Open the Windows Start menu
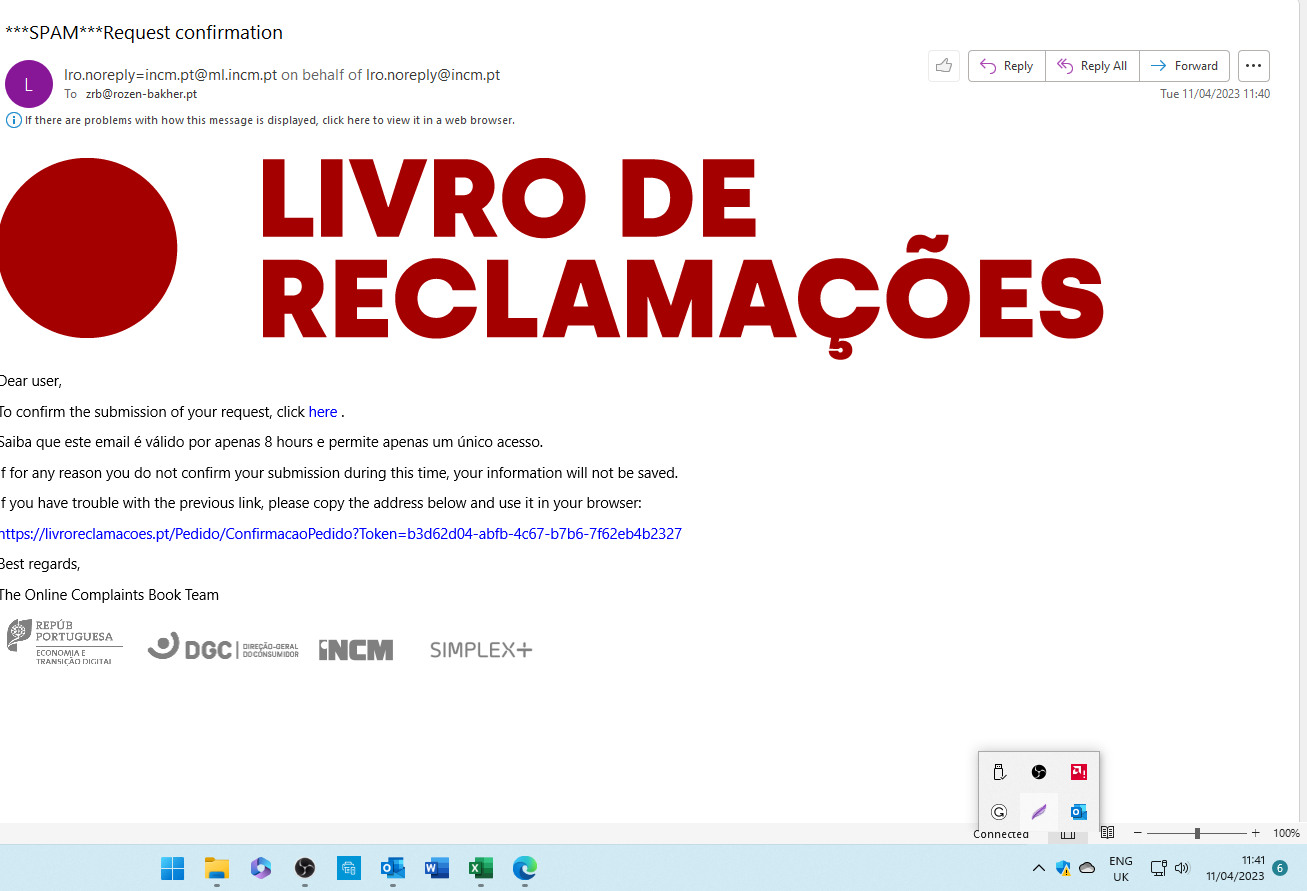Viewport: 1307px width, 891px height. click(x=172, y=868)
